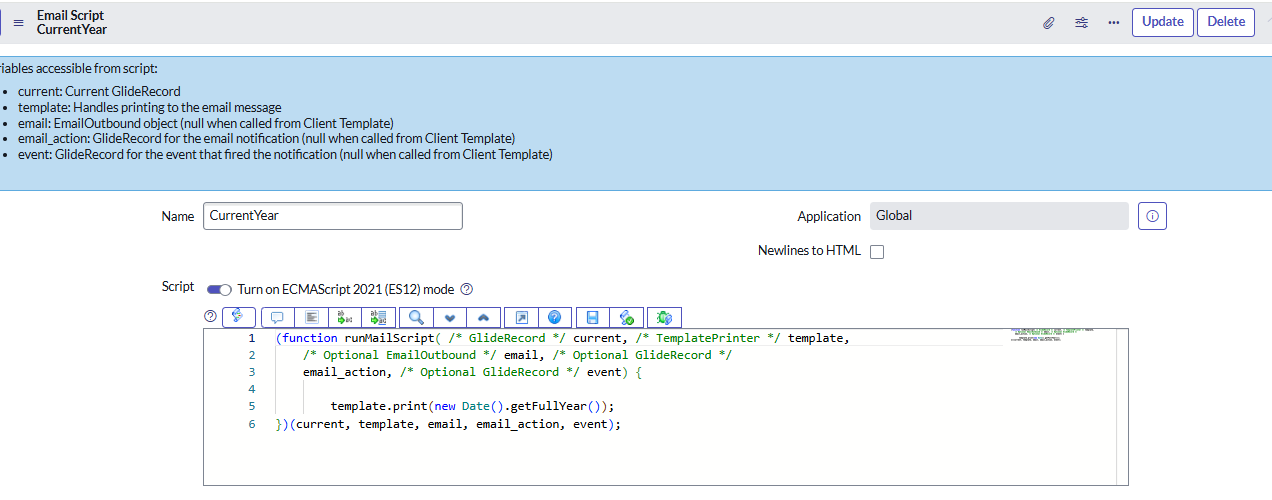Click the Email Script CurrentYear header title
The width and height of the screenshot is (1272, 500).
72,22
